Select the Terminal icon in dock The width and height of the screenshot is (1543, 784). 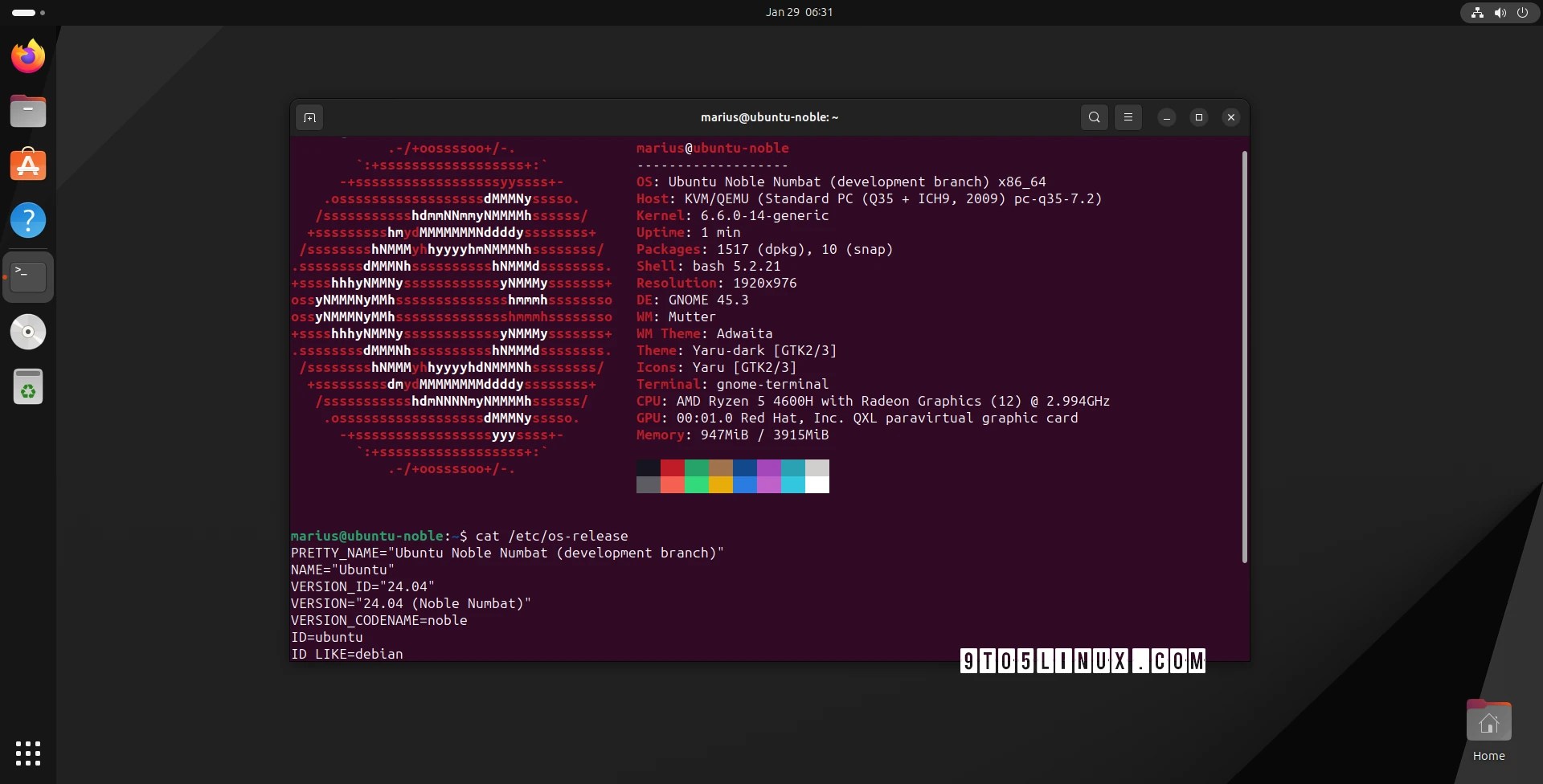(28, 276)
